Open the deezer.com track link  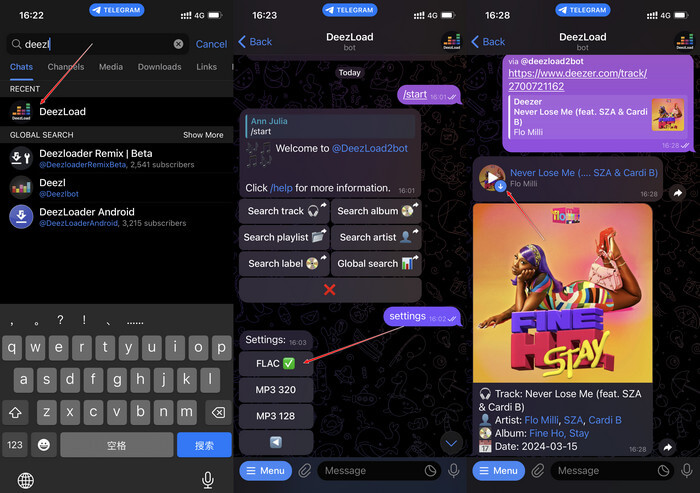click(577, 79)
